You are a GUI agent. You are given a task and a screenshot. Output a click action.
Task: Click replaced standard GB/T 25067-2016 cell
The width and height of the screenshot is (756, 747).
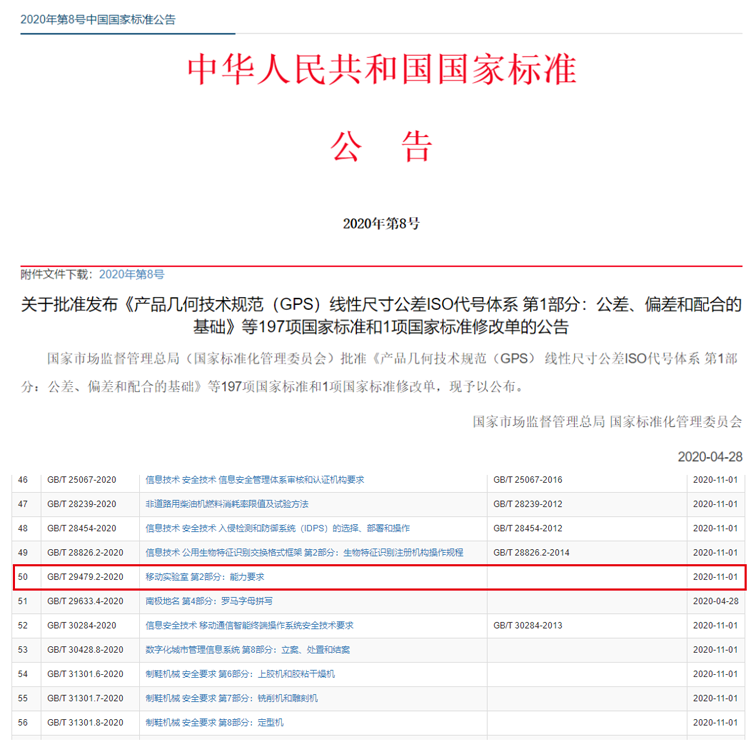(x=527, y=480)
